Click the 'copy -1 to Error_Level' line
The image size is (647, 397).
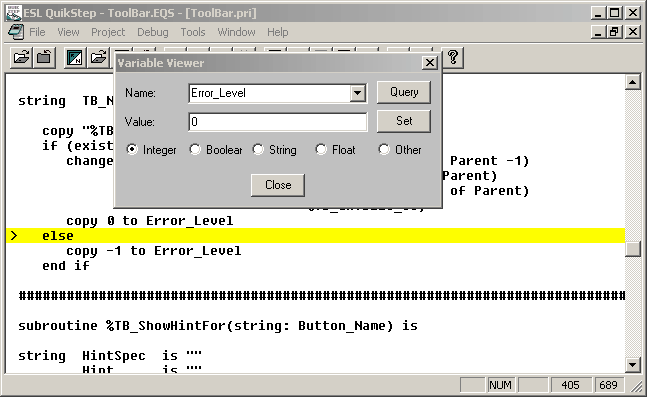(153, 251)
